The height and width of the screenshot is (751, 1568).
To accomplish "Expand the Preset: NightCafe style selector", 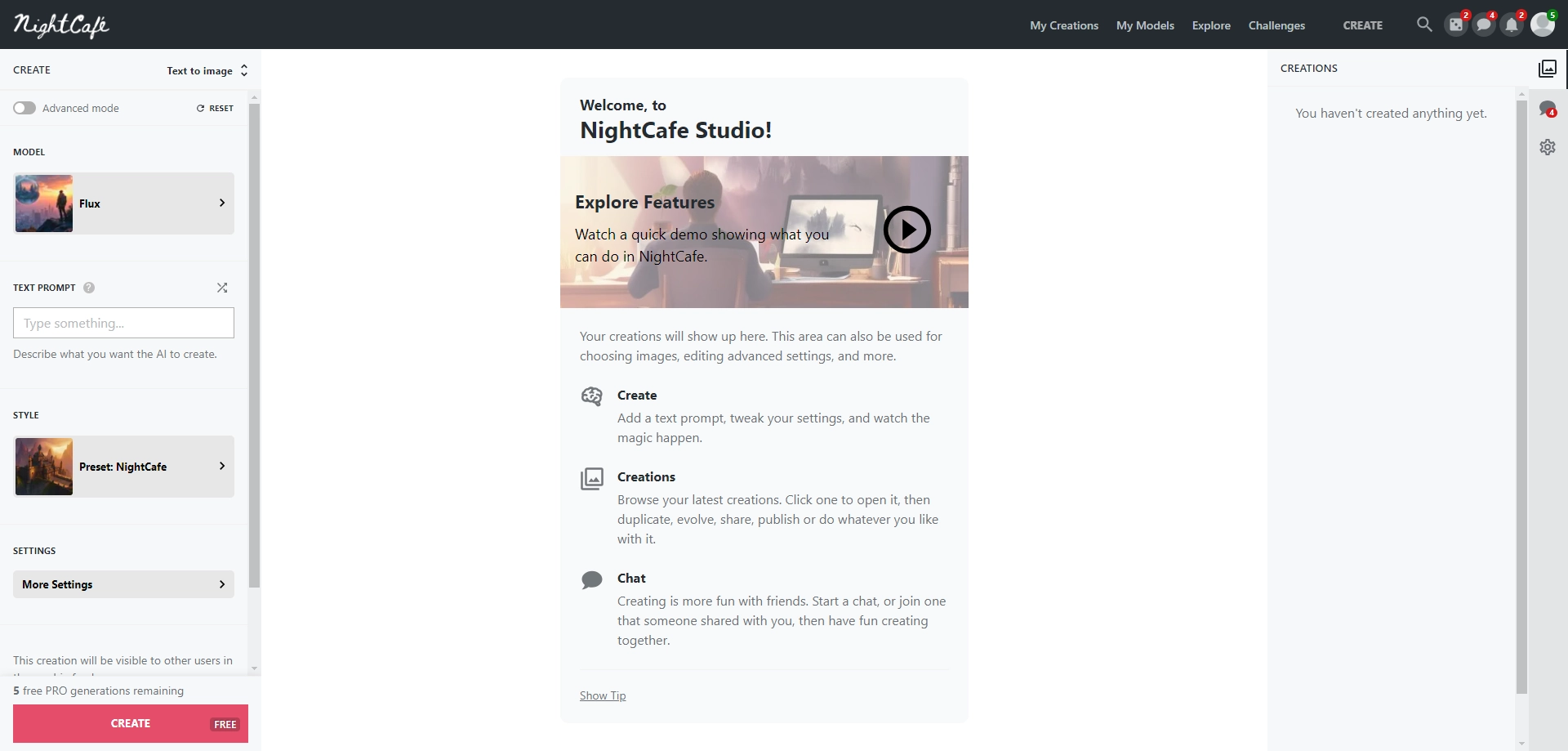I will 124,467.
